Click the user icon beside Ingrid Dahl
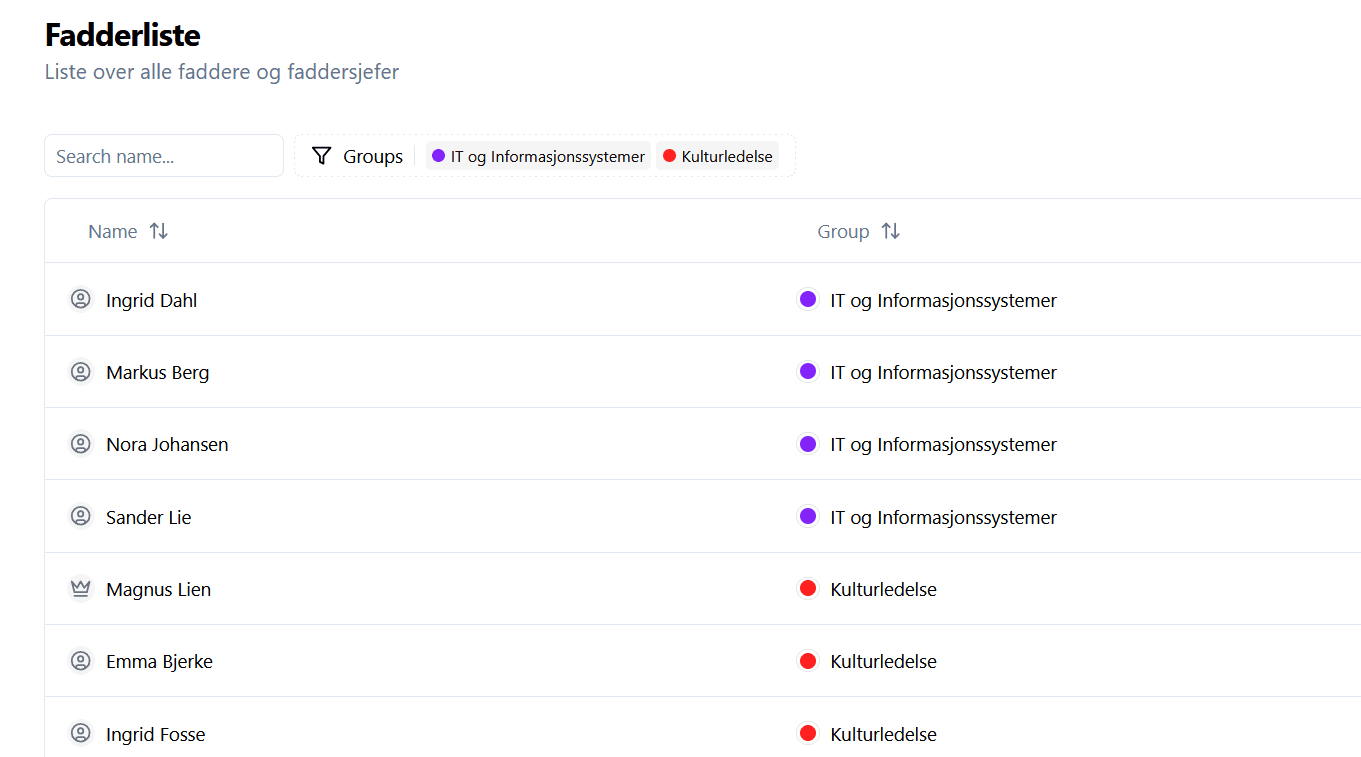1361x757 pixels. 81,299
